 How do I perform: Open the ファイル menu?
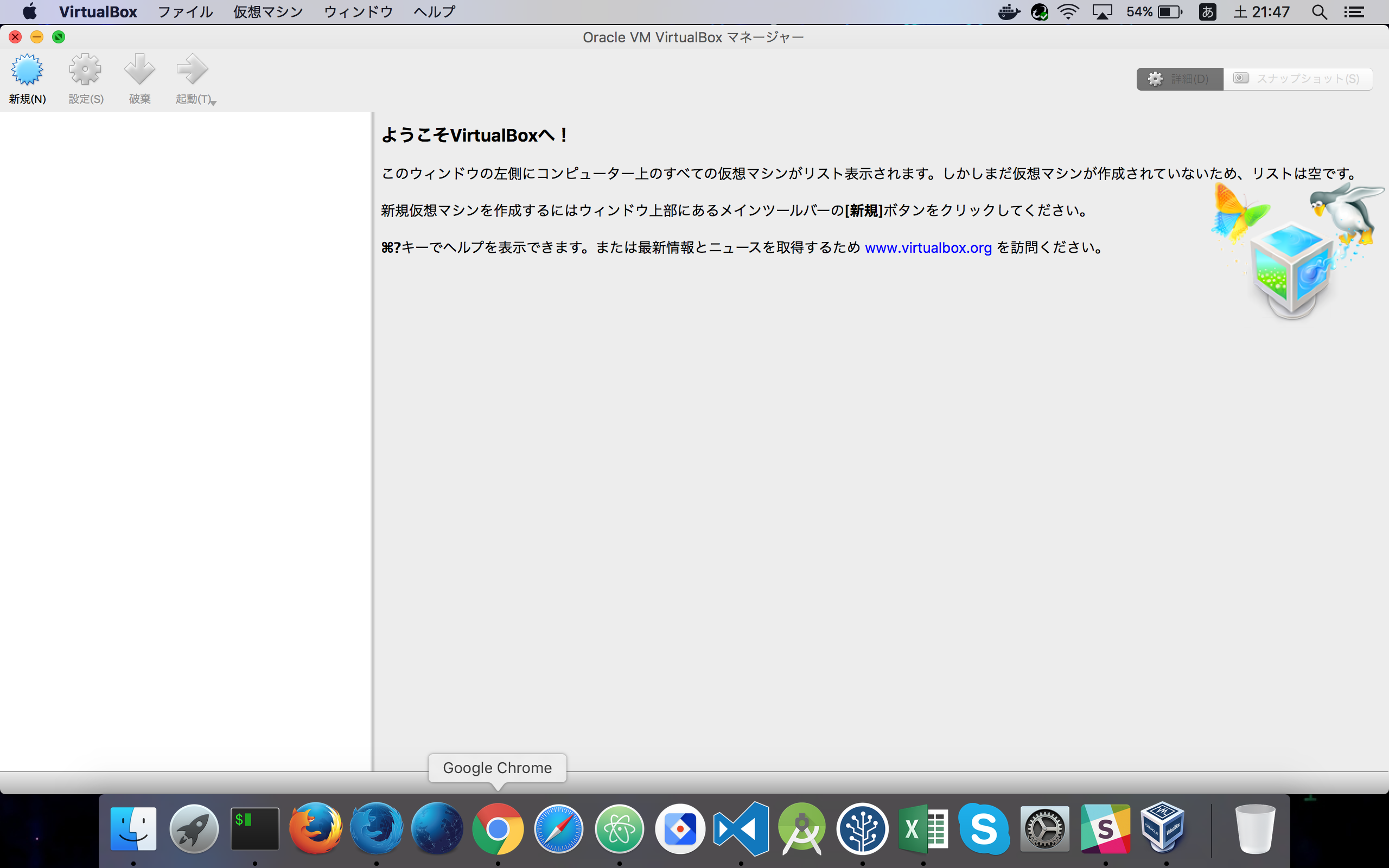(185, 12)
